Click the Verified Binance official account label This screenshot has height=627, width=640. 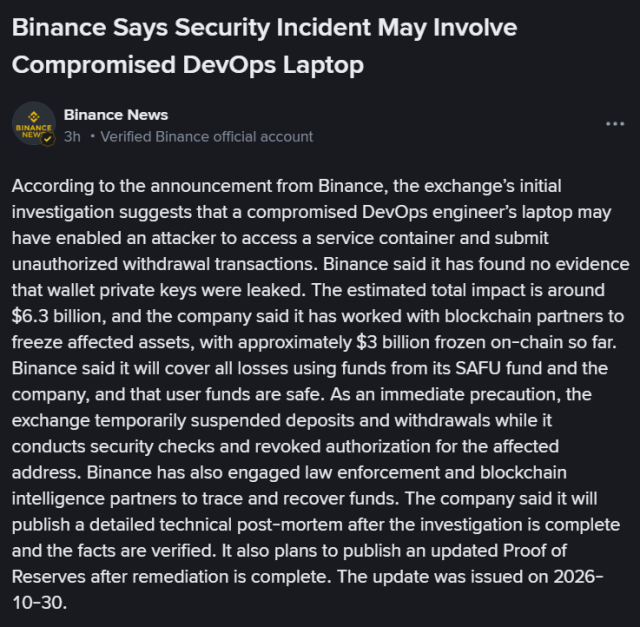207,137
